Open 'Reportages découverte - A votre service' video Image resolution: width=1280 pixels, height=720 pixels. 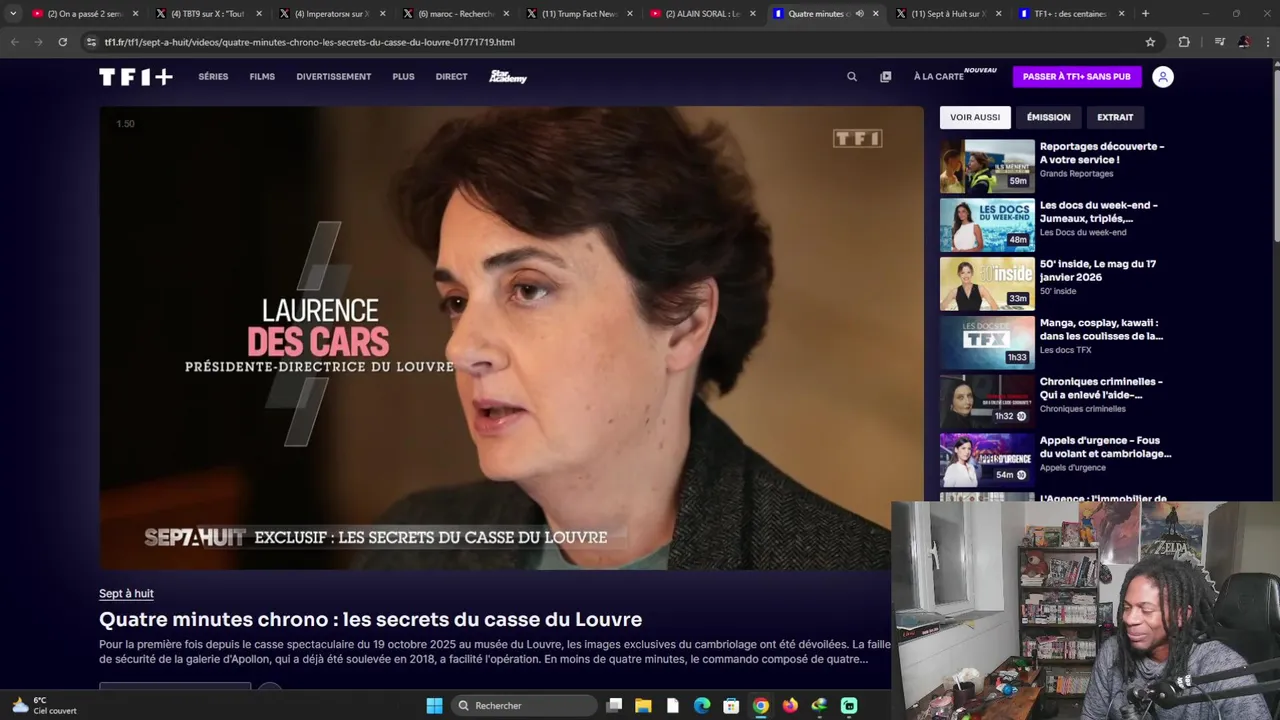pos(1102,153)
